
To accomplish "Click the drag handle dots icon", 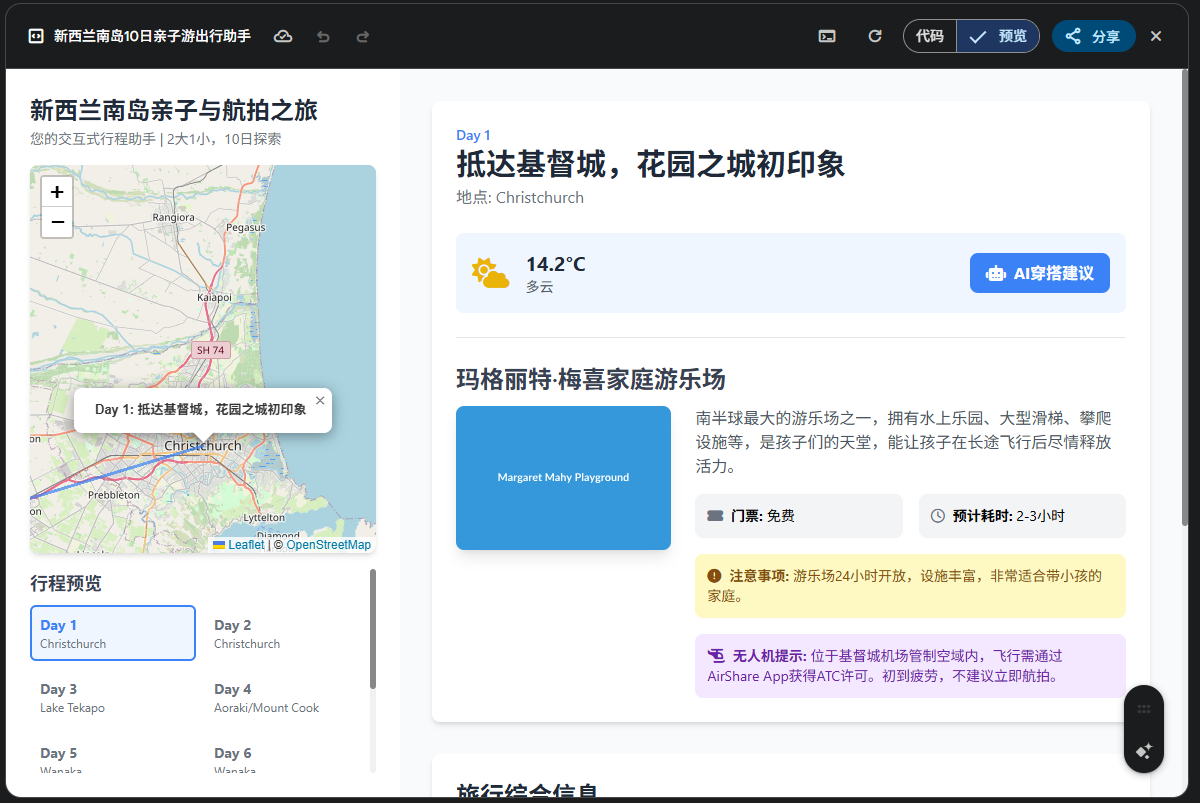I will (1144, 709).
